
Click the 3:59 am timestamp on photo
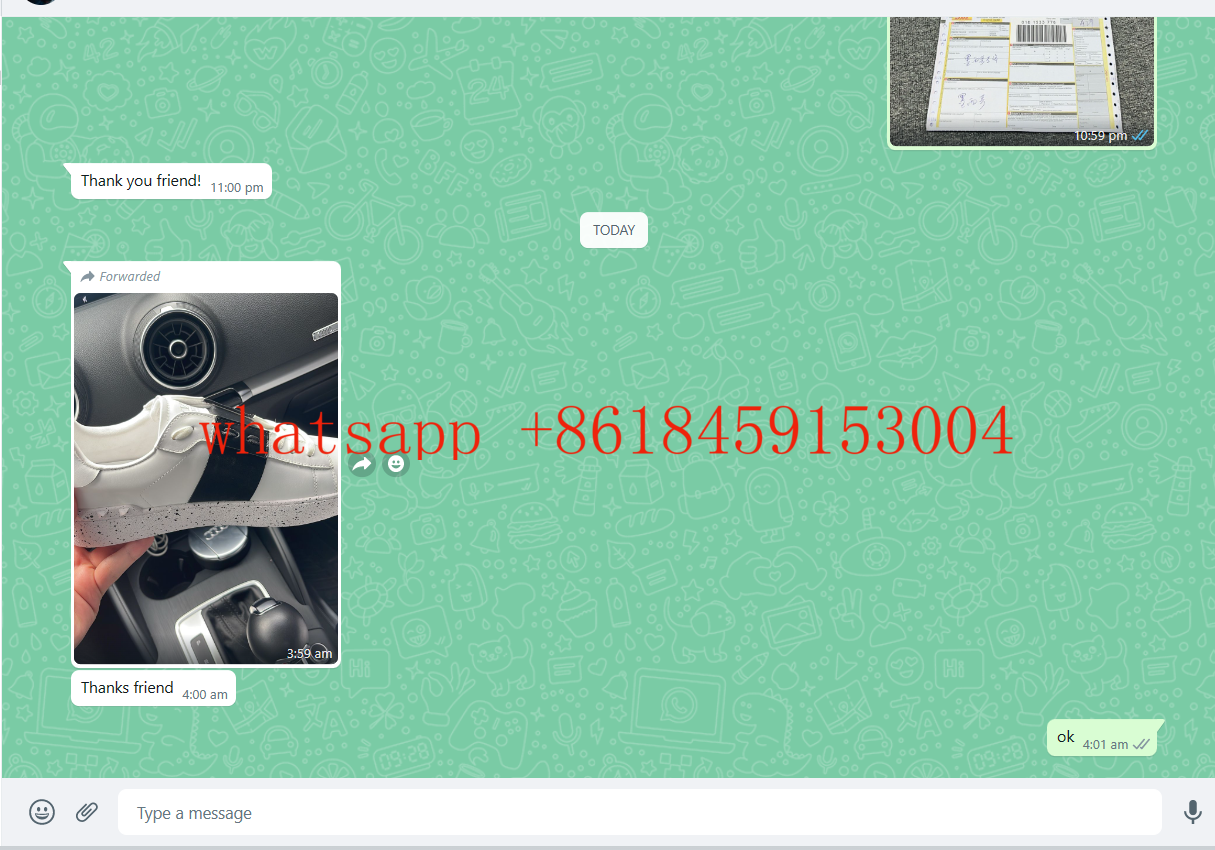309,653
